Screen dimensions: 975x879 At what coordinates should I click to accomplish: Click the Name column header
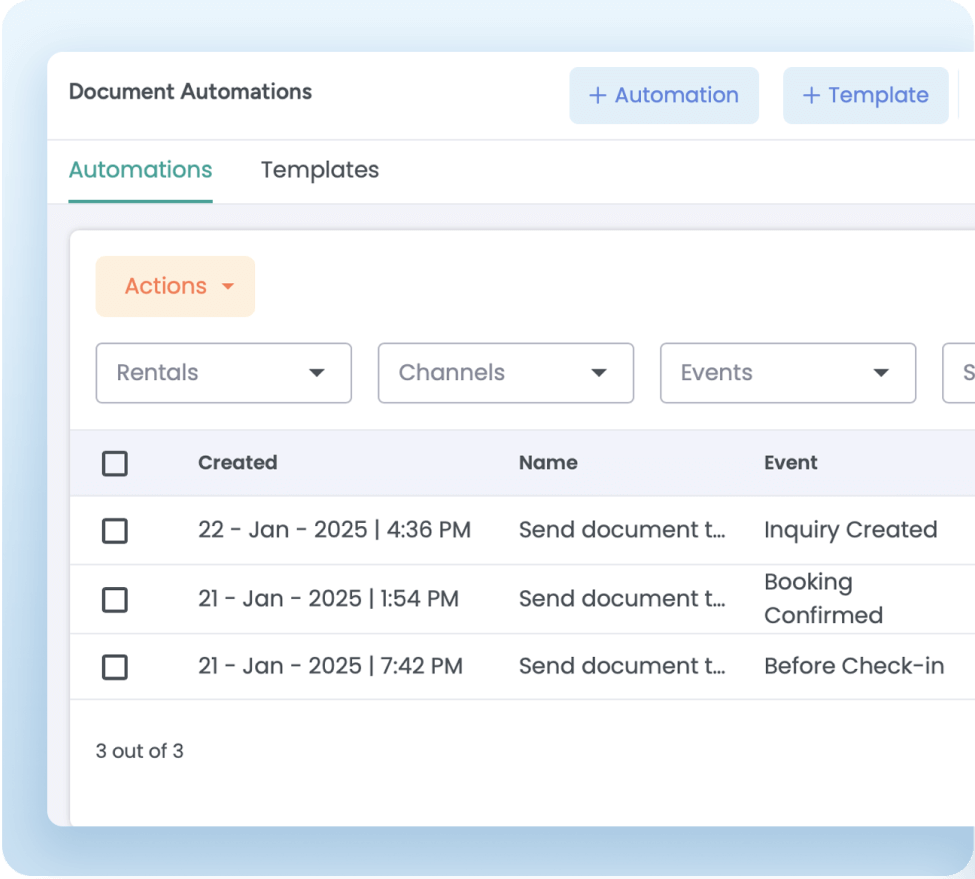[547, 463]
